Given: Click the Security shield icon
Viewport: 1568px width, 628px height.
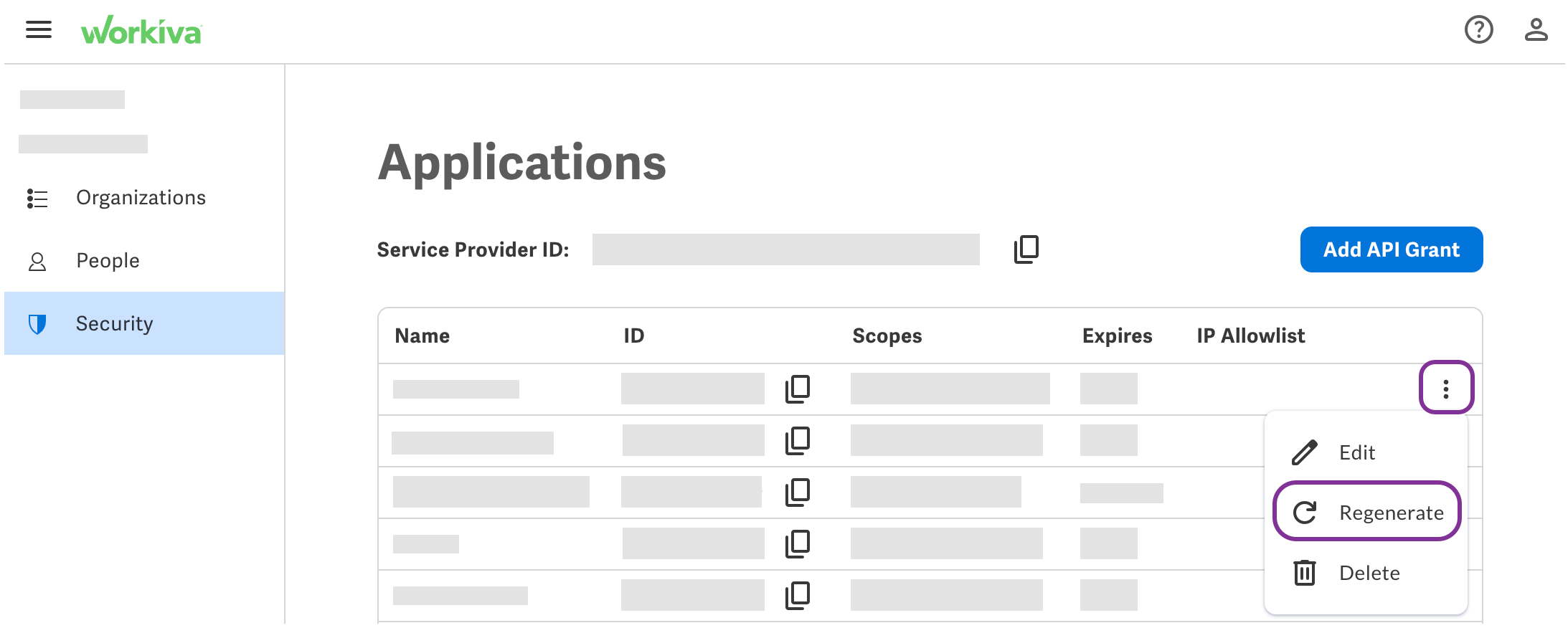Looking at the screenshot, I should coord(37,323).
